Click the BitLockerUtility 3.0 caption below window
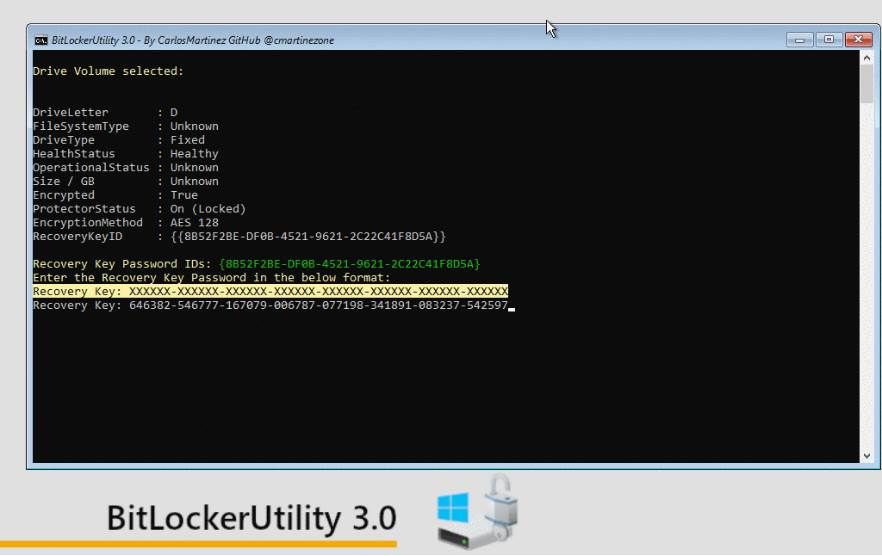The height and width of the screenshot is (556, 882). coord(251,518)
